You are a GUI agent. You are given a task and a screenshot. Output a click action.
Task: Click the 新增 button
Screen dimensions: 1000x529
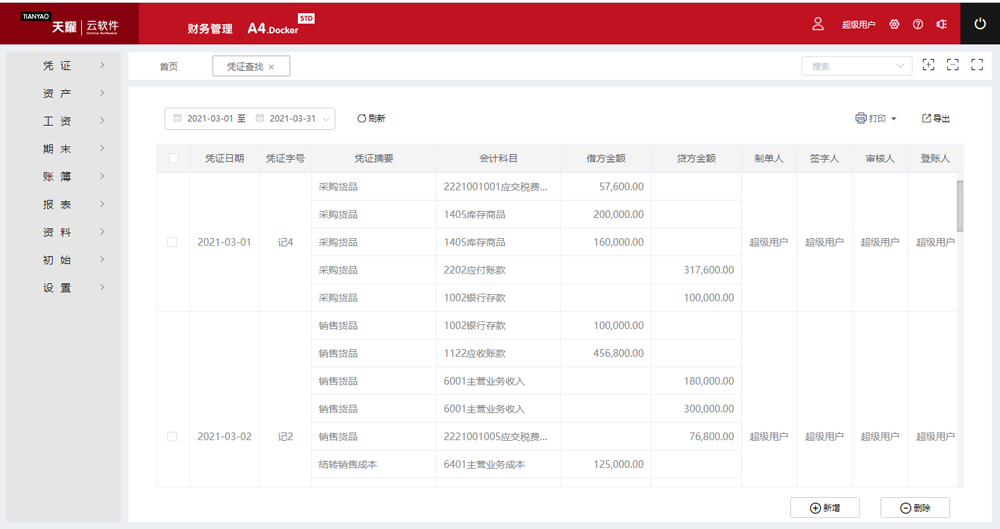coord(824,508)
